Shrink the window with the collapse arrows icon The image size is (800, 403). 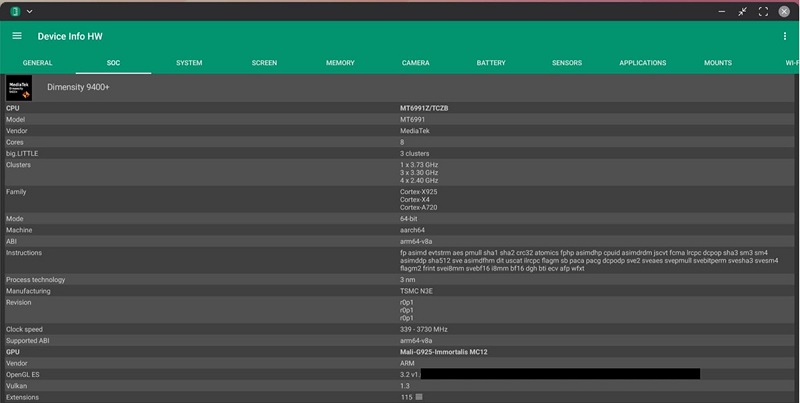point(742,11)
